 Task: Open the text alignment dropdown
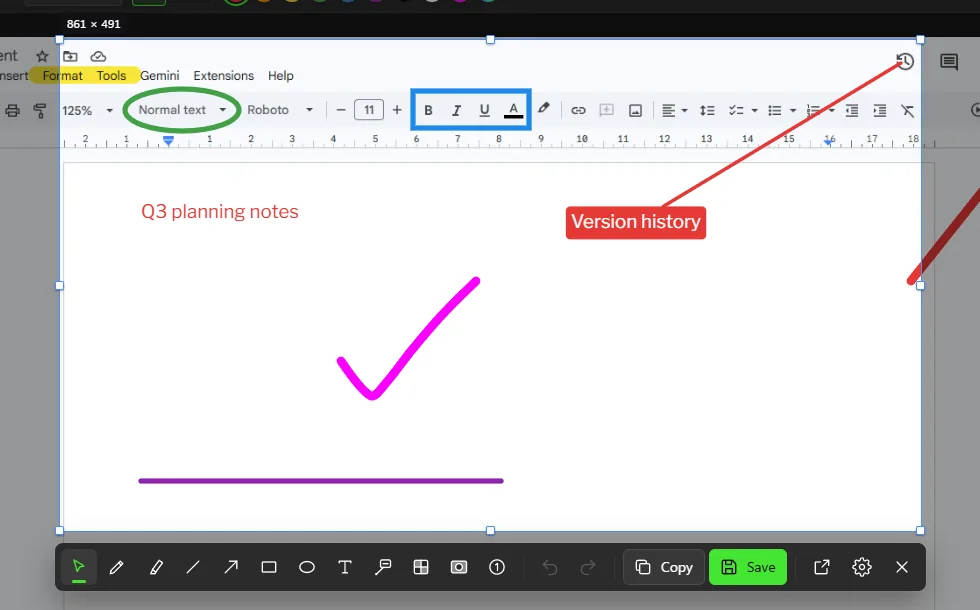674,111
